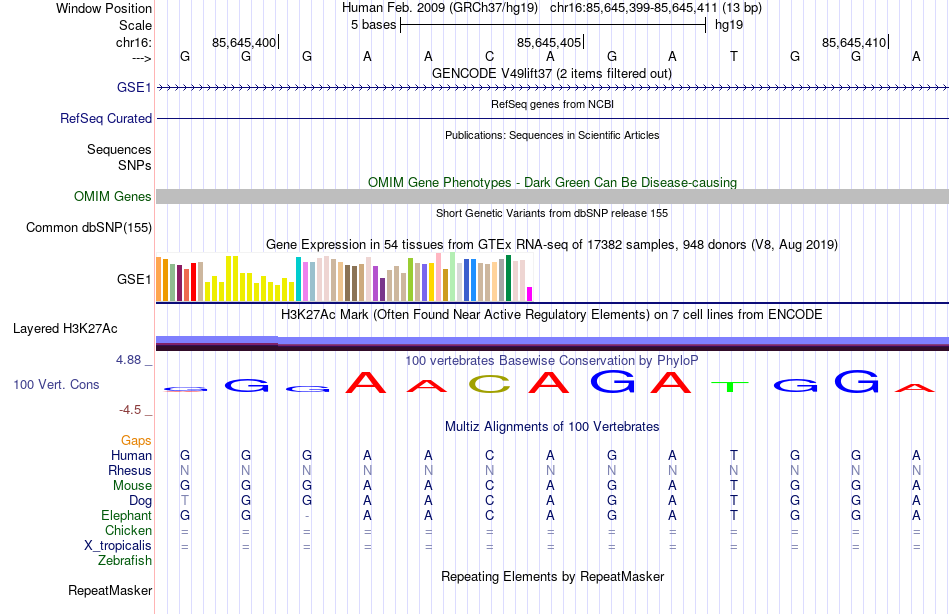
Task: Click 100 vertebrates Basewise Conservation by PhyloP
Action: (552, 361)
